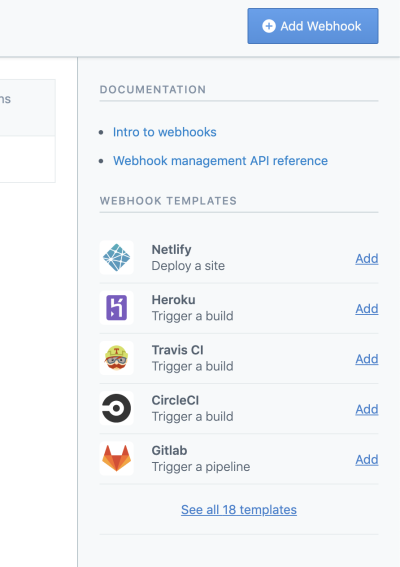400x567 pixels.
Task: Click the Gitlab fox logo icon
Action: [116, 459]
